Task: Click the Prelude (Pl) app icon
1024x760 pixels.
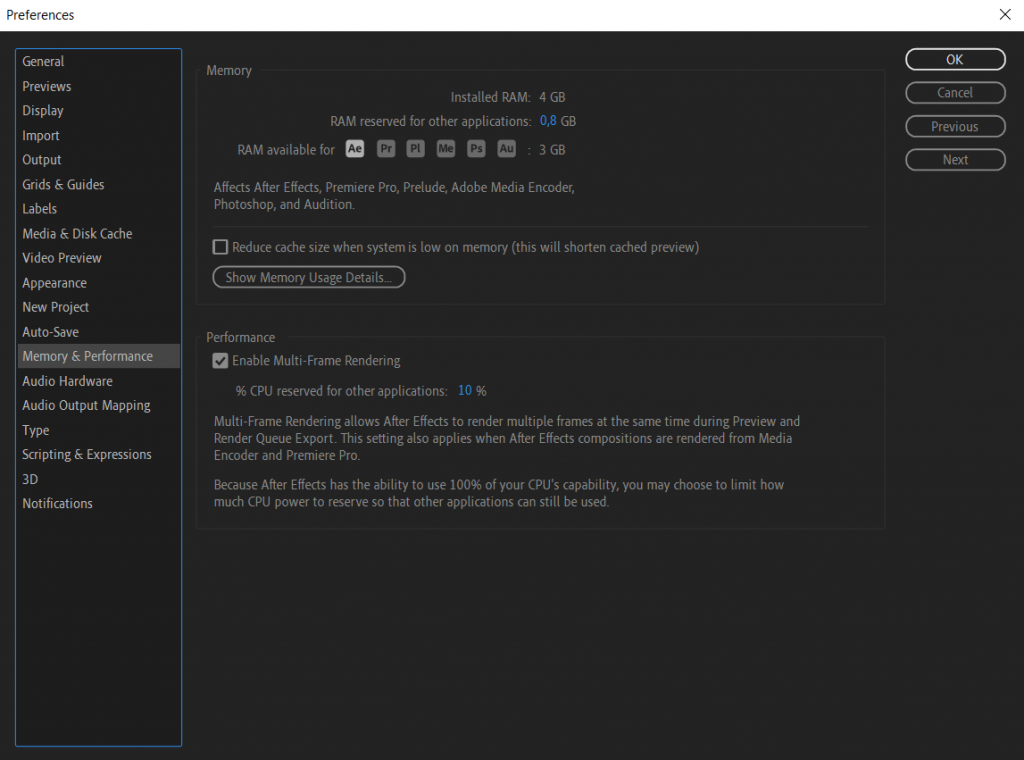Action: 416,149
